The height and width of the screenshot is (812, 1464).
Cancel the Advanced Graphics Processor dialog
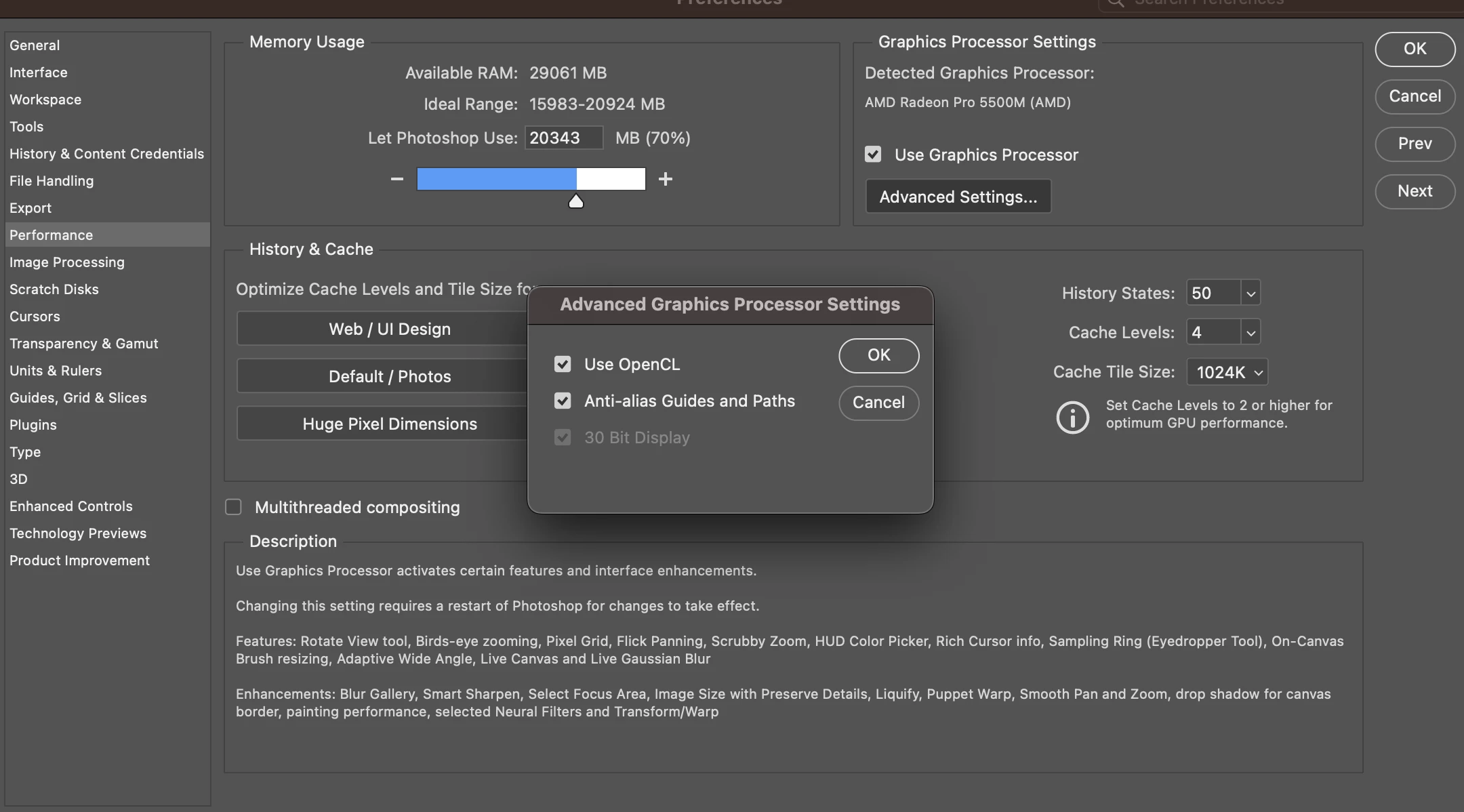pyautogui.click(x=878, y=403)
